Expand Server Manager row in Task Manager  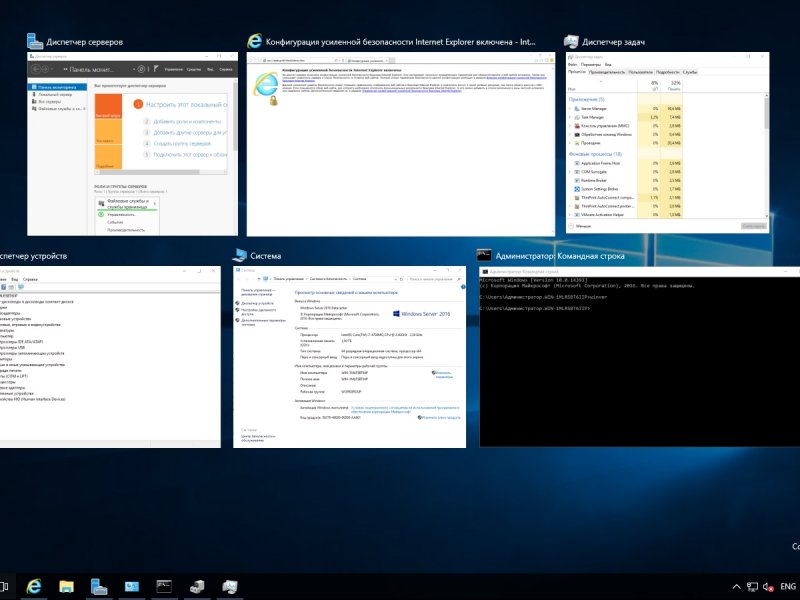tap(570, 108)
